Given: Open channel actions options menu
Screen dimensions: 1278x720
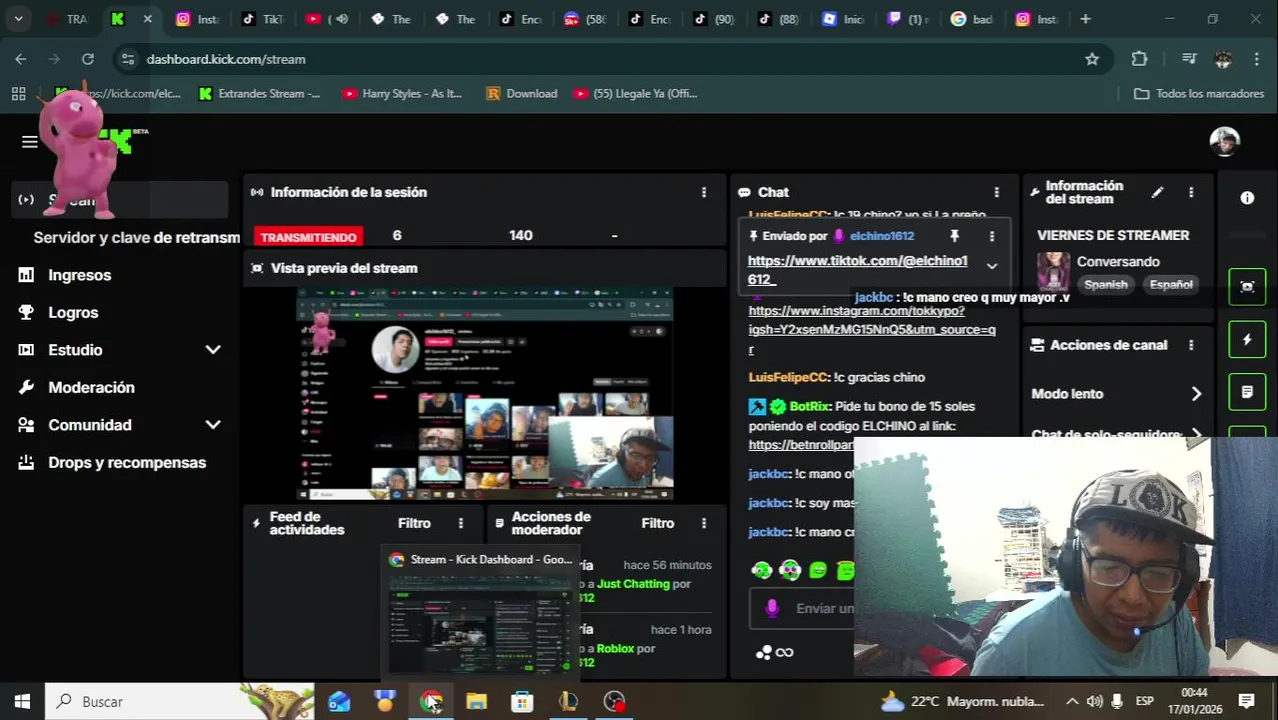Looking at the screenshot, I should [1190, 345].
